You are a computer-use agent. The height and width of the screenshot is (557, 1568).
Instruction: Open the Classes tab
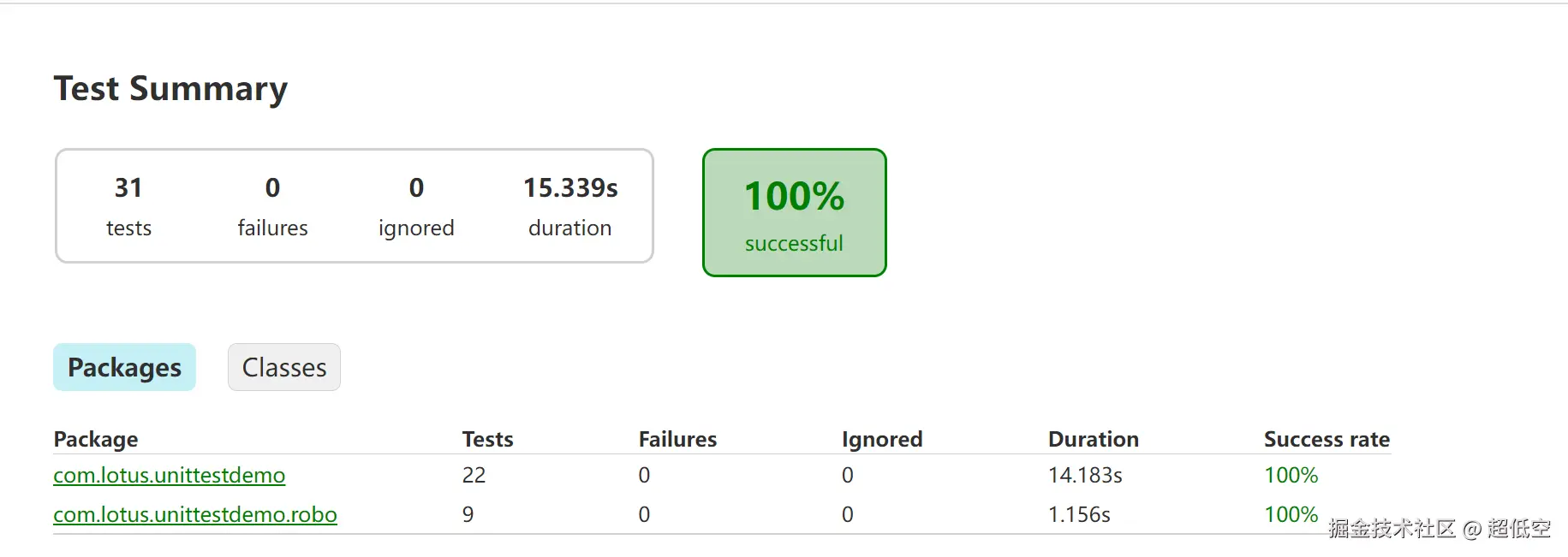283,367
